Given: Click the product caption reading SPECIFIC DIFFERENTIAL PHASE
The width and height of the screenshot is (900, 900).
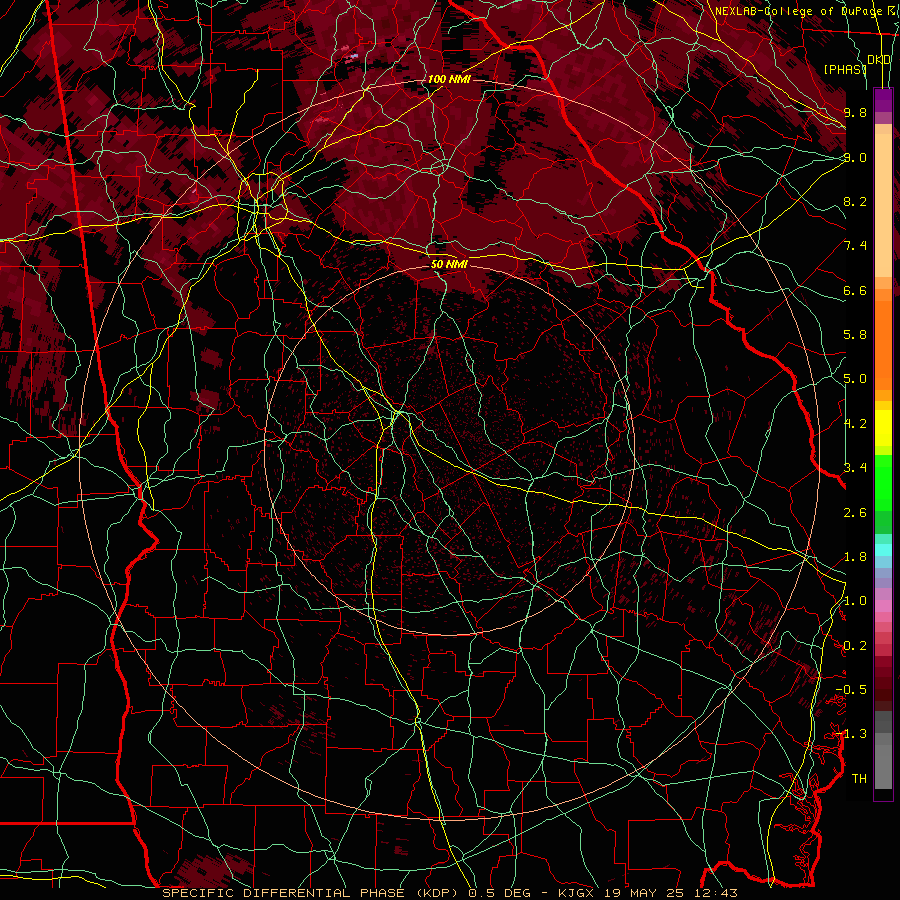Looking at the screenshot, I should pyautogui.click(x=283, y=893).
